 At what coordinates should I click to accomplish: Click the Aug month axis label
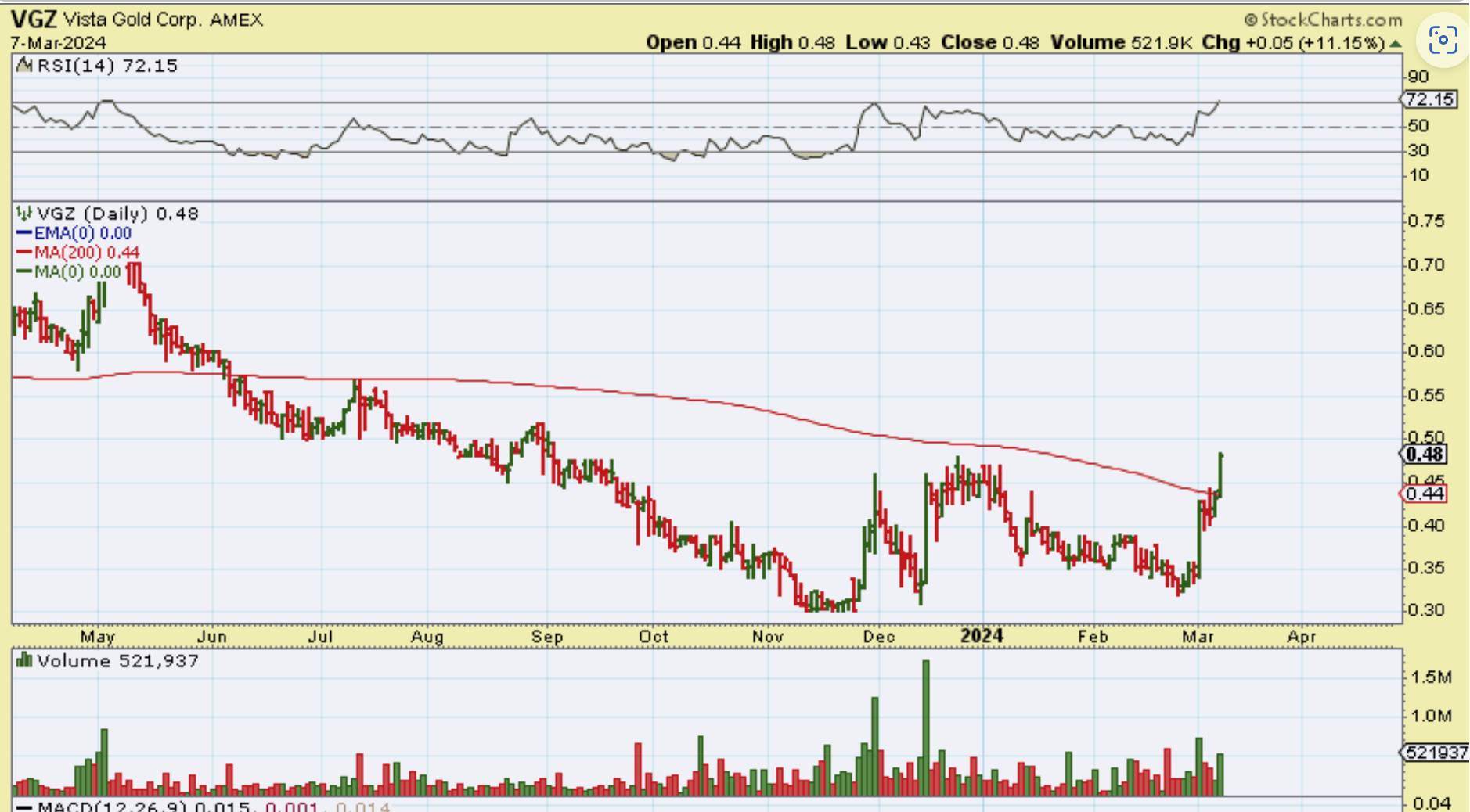(x=427, y=637)
